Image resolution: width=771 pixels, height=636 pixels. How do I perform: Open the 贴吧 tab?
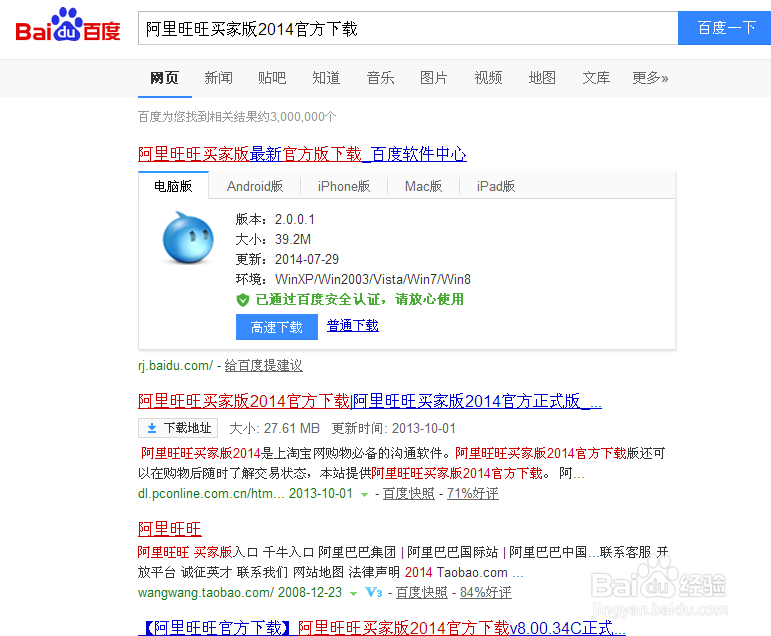click(x=272, y=78)
